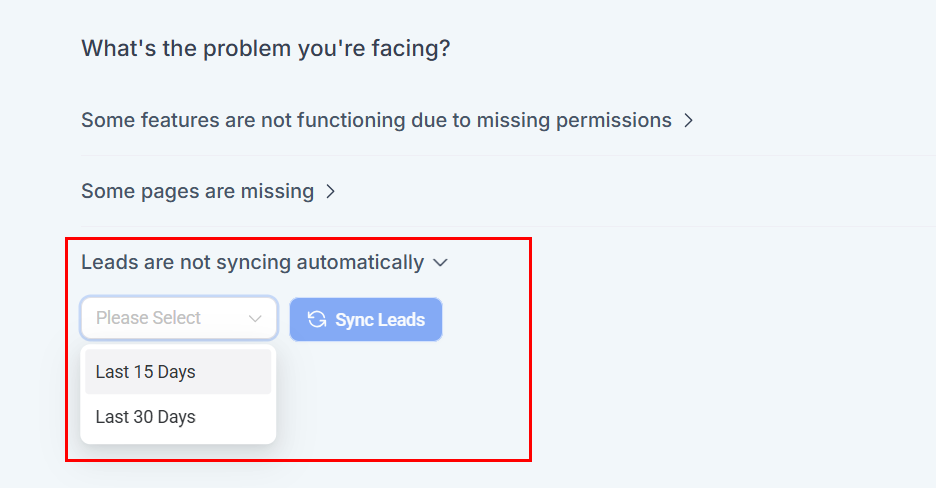The image size is (936, 488).
Task: Open the missing pages problem link
Action: (x=198, y=191)
